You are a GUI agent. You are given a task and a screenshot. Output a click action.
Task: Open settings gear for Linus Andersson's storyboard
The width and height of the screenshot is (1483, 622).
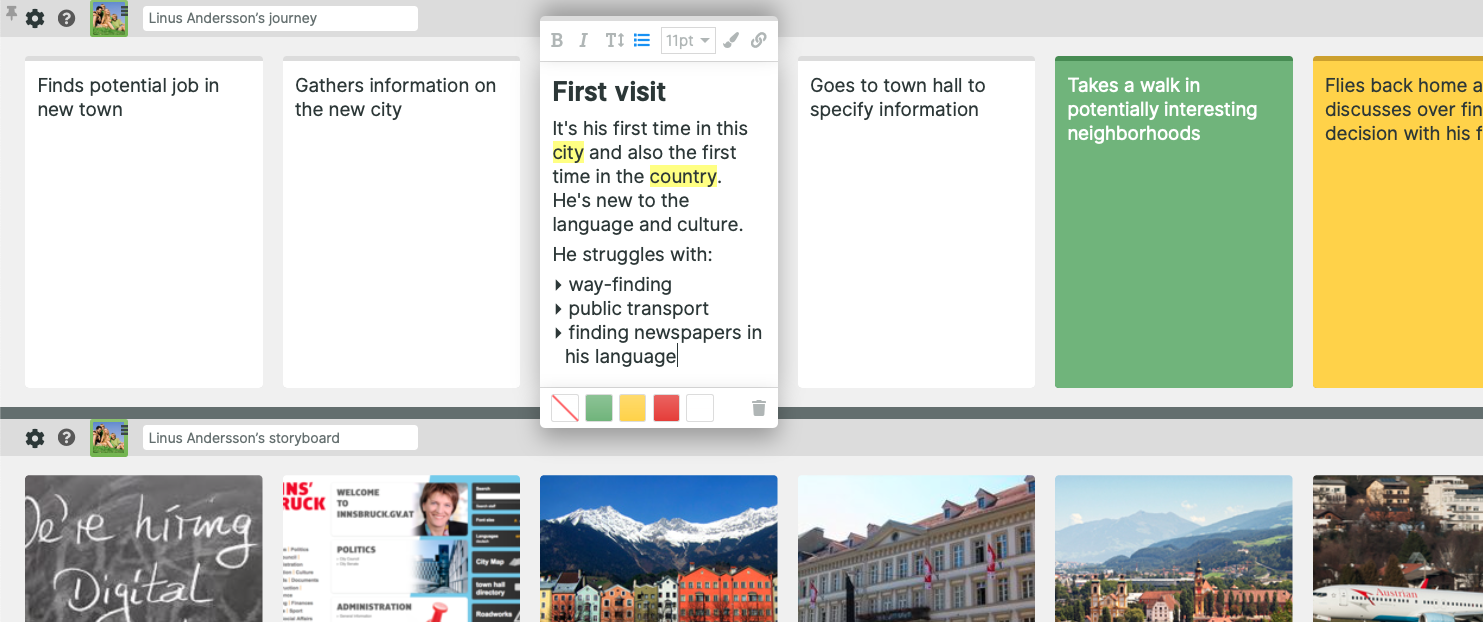[35, 438]
